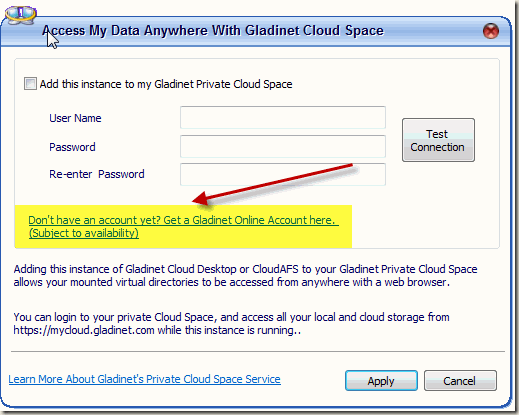Click the Add this instance checkbox label text
519x415 pixels.
[x=166, y=84]
